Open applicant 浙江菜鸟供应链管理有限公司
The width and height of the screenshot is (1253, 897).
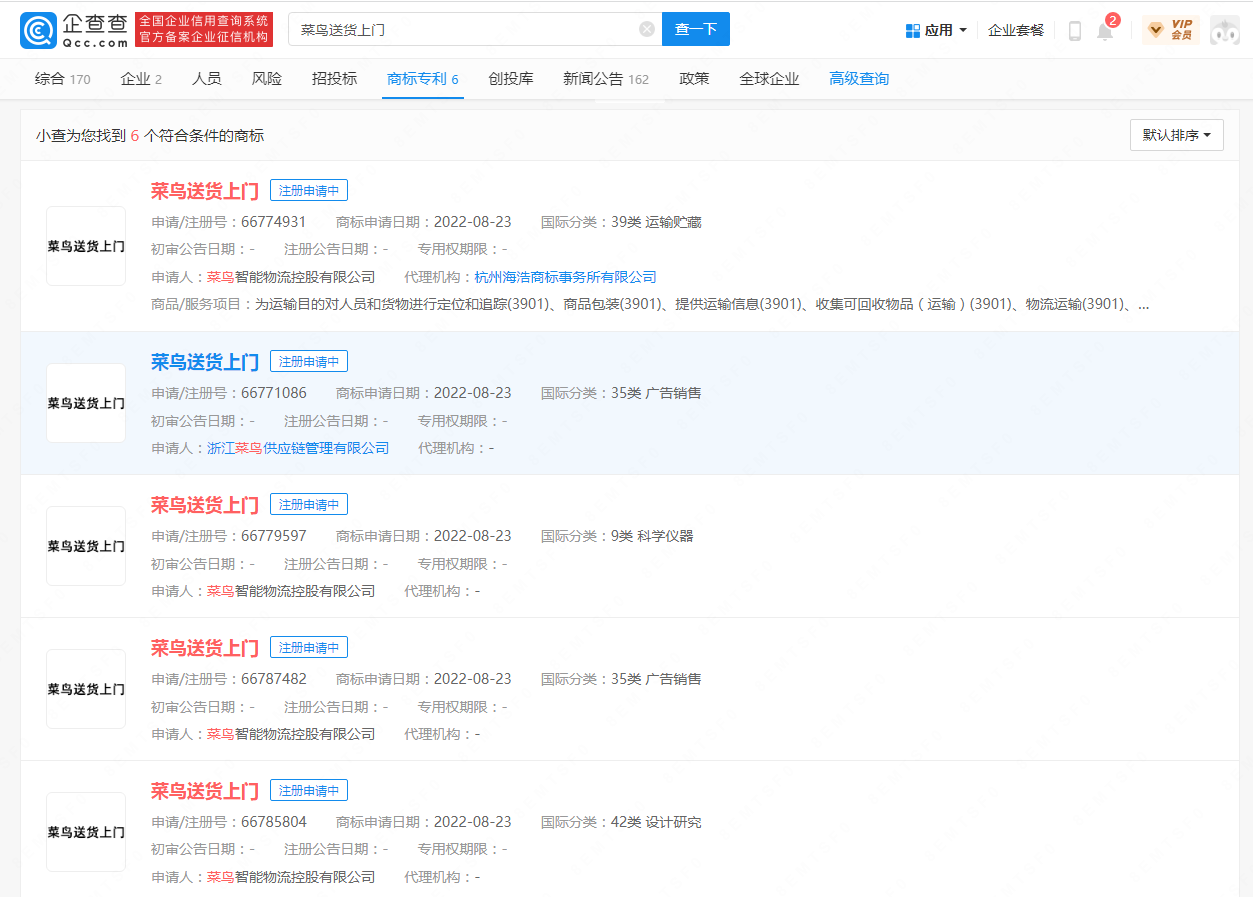click(x=298, y=448)
